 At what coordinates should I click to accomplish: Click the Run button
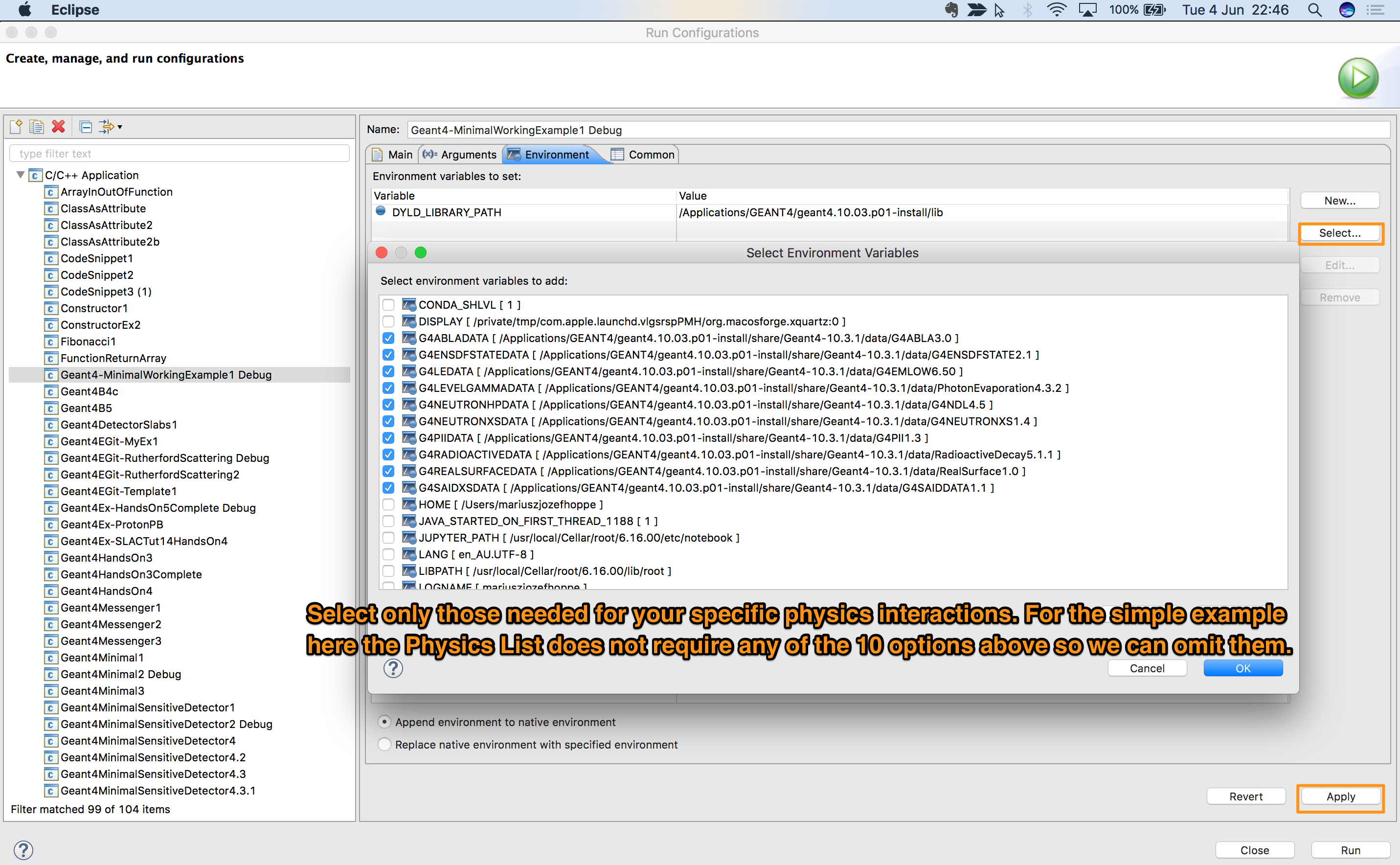click(x=1350, y=850)
